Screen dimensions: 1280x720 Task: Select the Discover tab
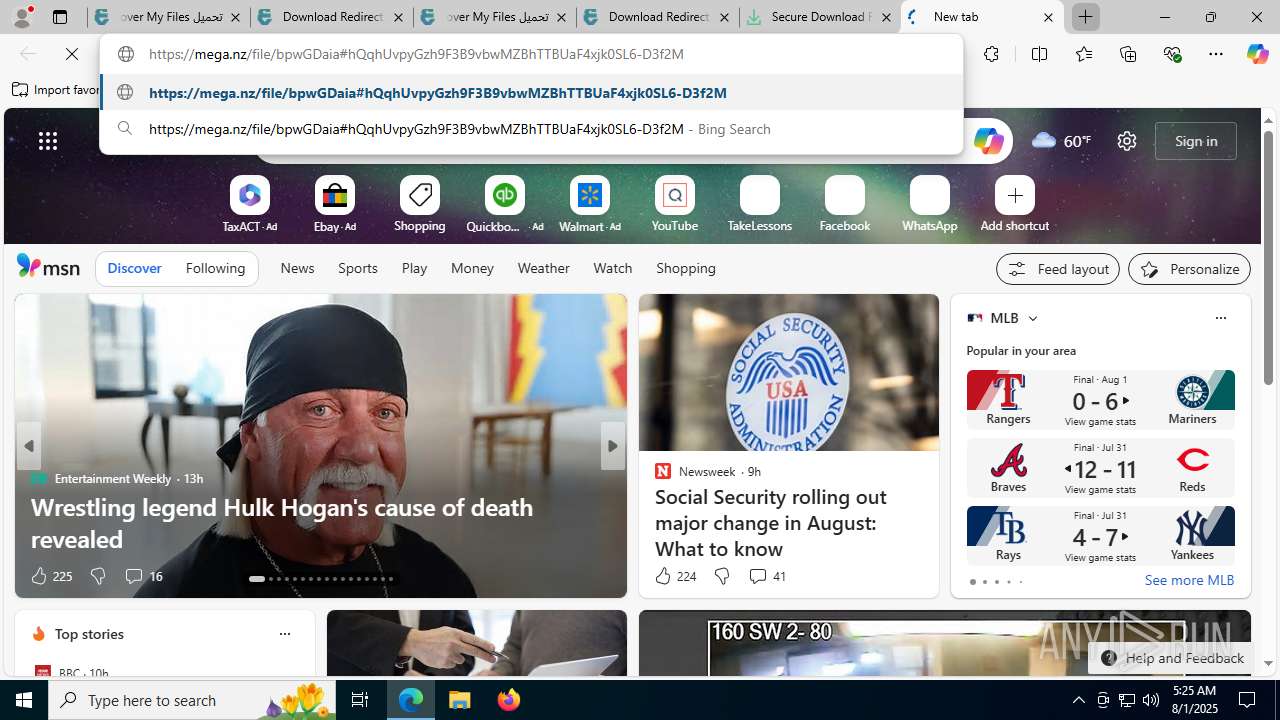click(134, 268)
